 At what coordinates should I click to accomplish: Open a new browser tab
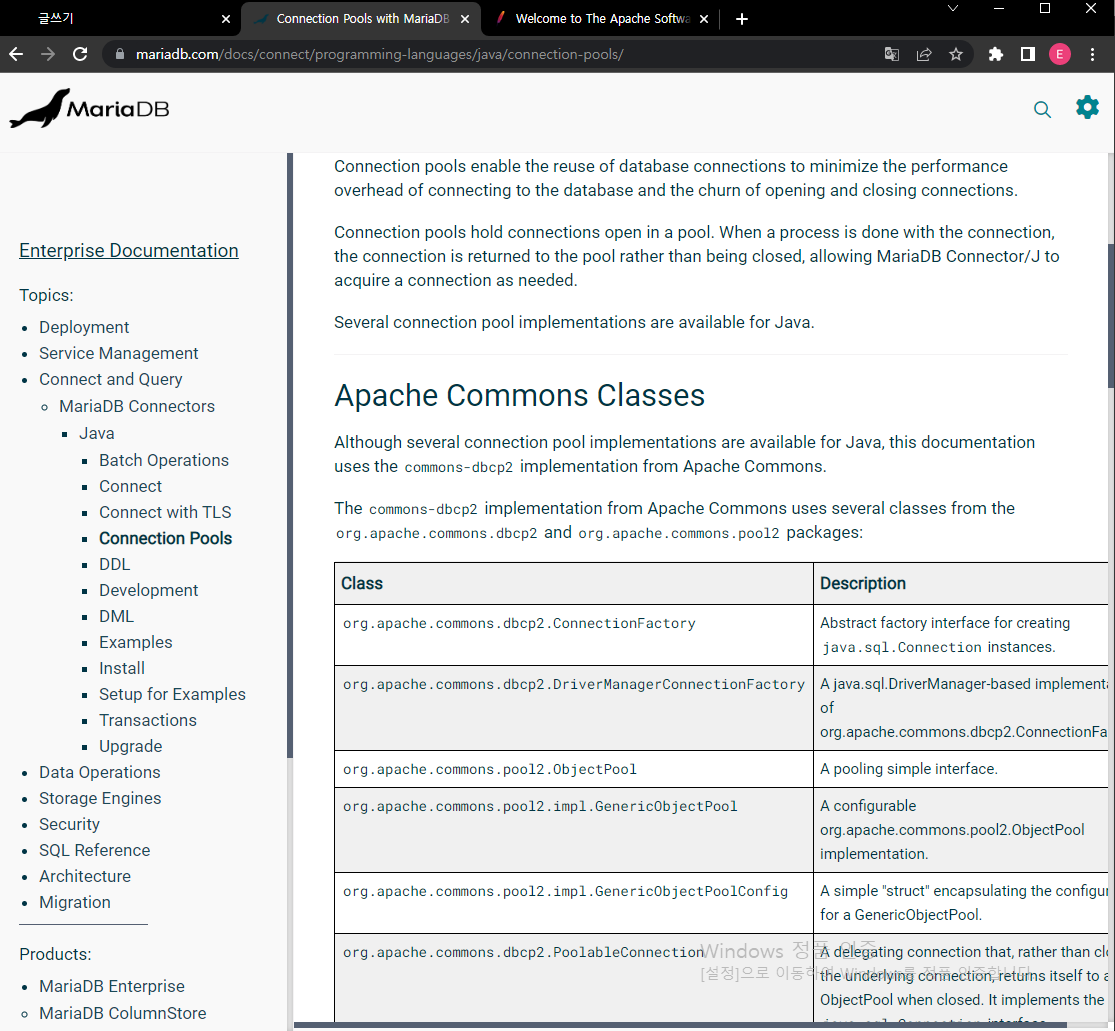[x=742, y=19]
